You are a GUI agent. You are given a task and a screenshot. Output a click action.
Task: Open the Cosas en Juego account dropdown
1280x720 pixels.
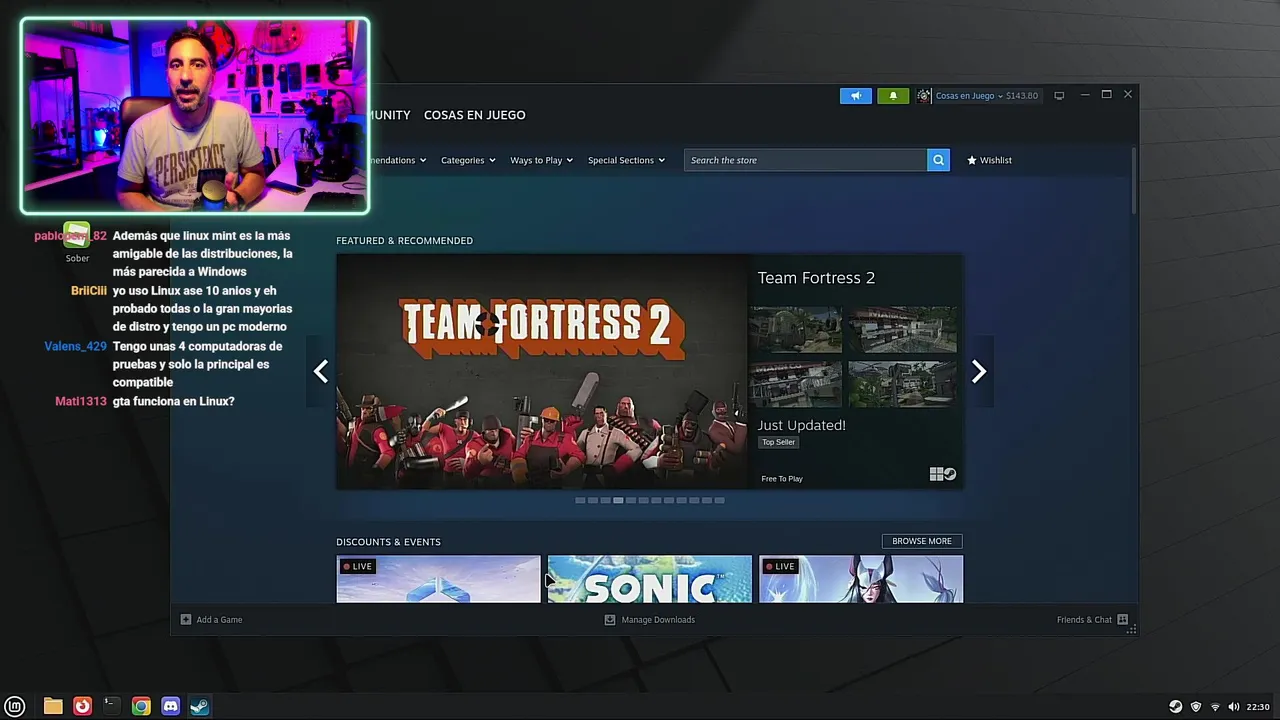pos(969,96)
